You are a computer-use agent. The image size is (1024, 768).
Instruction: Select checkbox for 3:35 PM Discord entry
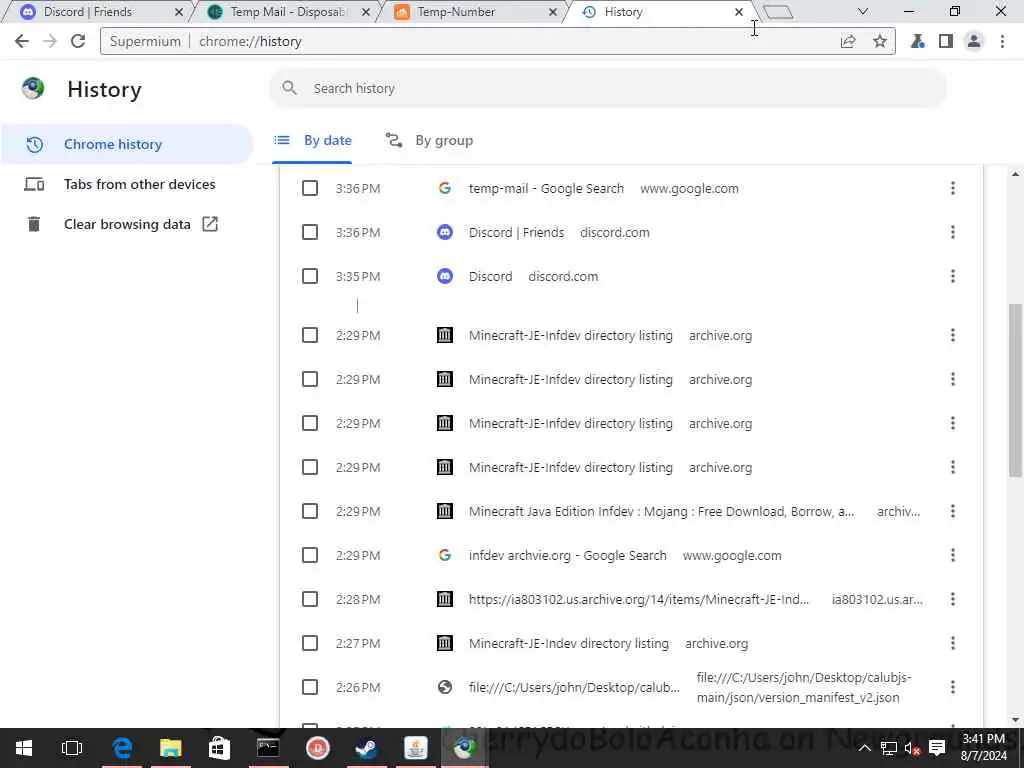[310, 276]
